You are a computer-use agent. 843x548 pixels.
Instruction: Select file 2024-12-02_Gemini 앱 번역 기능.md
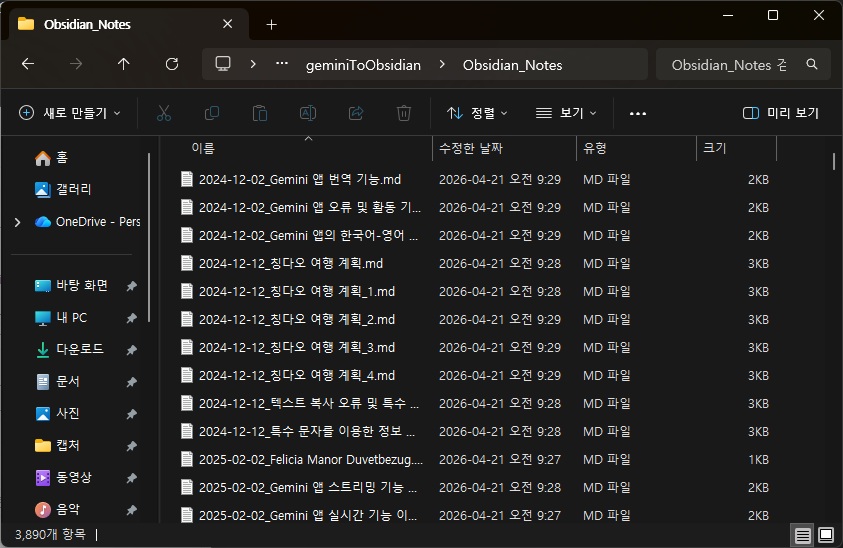(x=299, y=180)
